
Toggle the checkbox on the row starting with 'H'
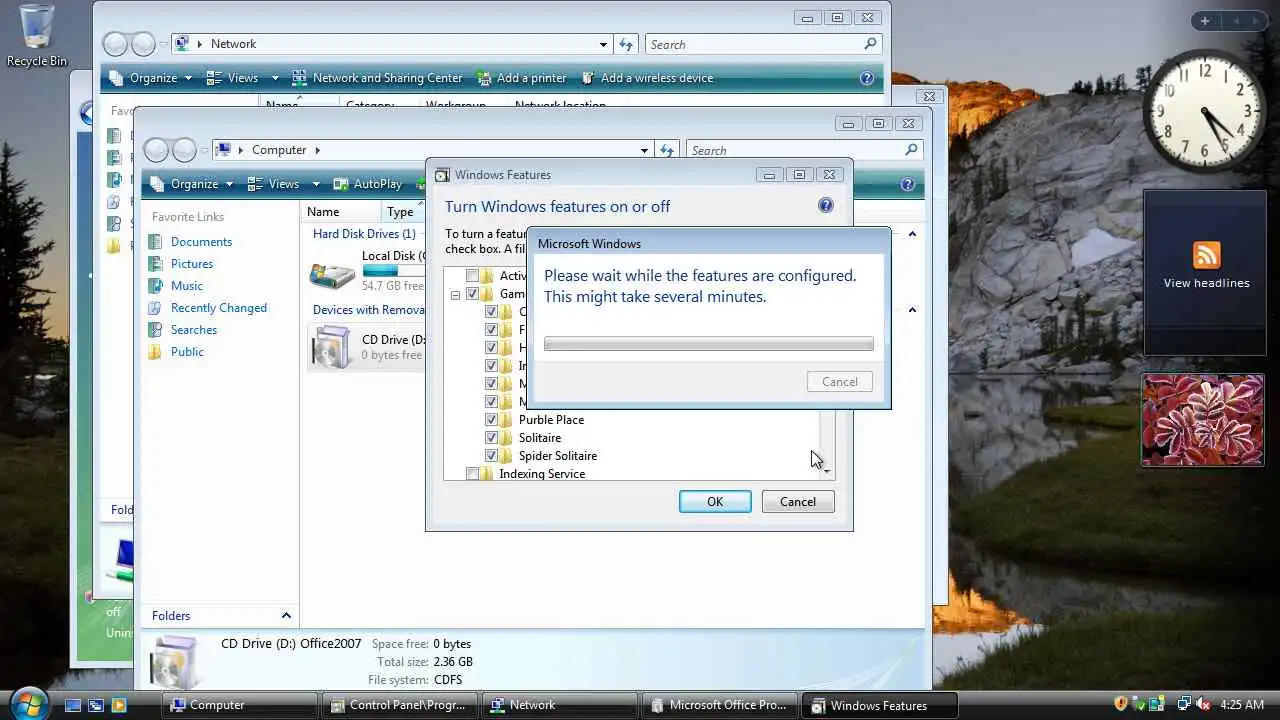491,348
